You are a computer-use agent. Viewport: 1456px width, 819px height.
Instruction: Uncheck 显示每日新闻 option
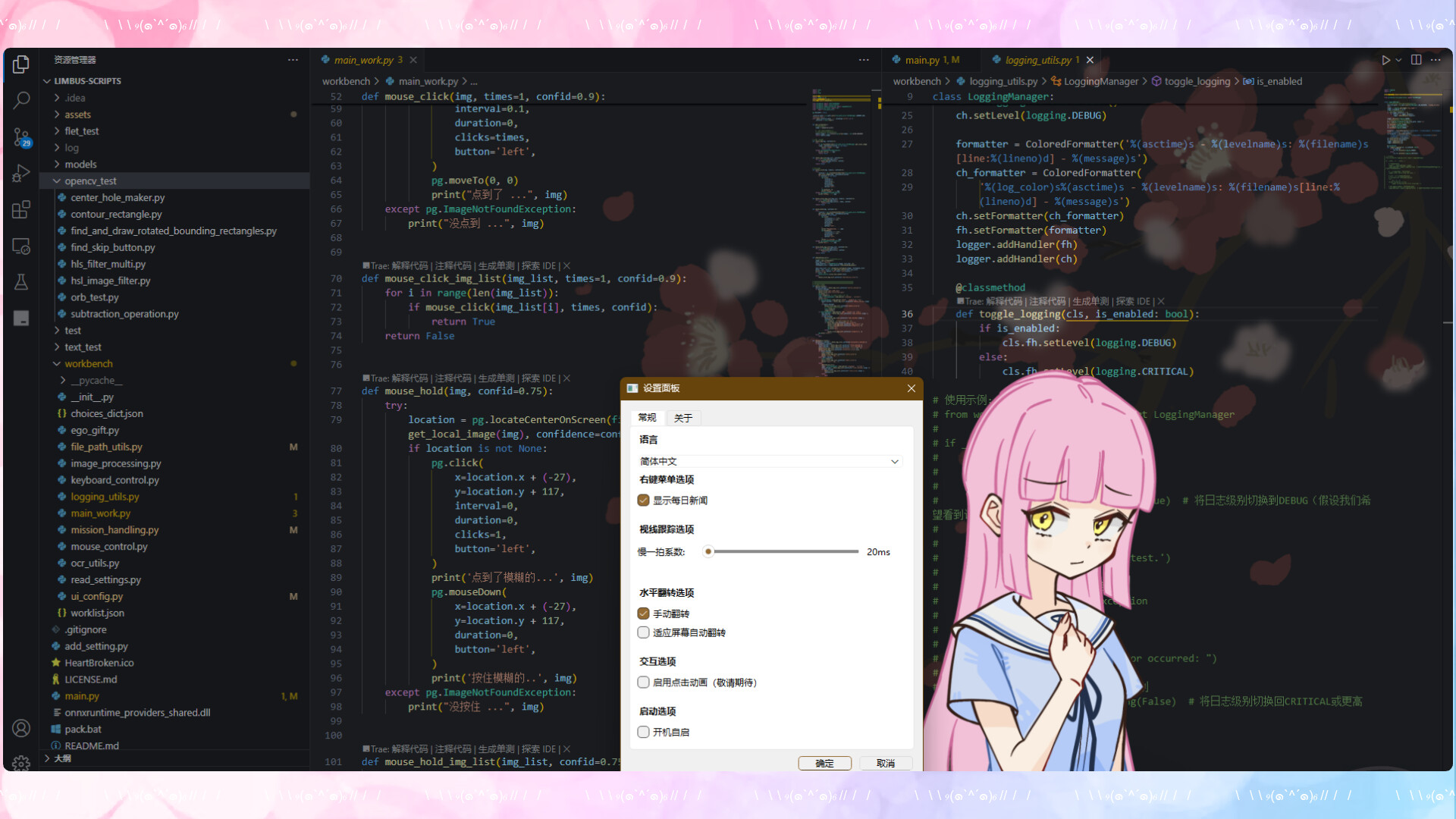(x=643, y=500)
